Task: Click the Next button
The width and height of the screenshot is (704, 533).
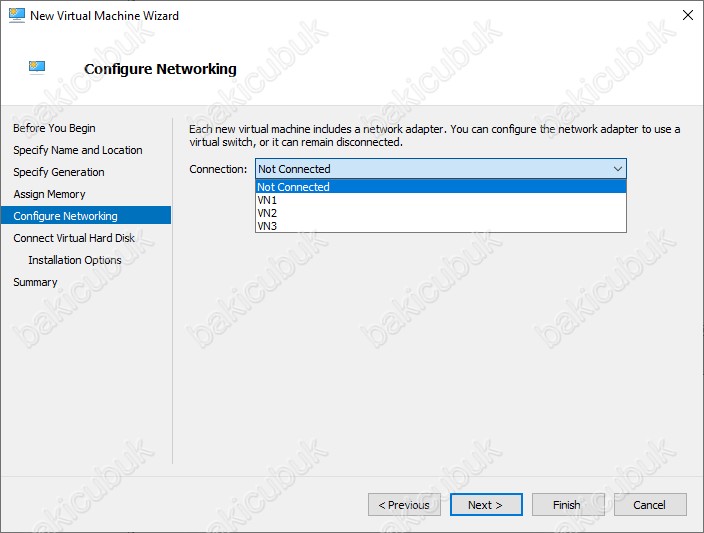Action: click(x=486, y=505)
